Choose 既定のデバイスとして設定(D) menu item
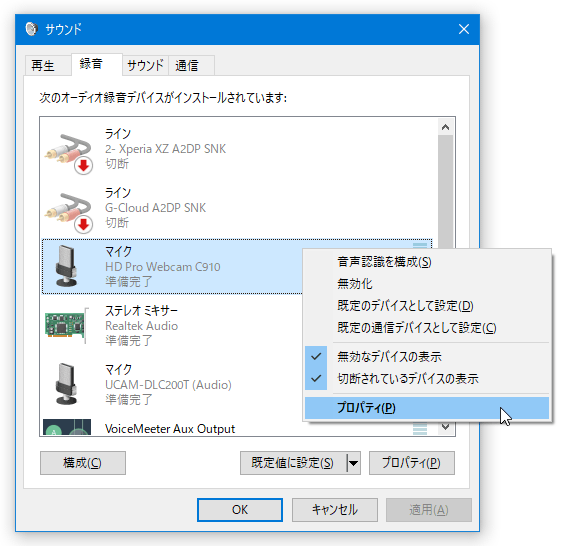The width and height of the screenshot is (566, 546). coord(427,306)
